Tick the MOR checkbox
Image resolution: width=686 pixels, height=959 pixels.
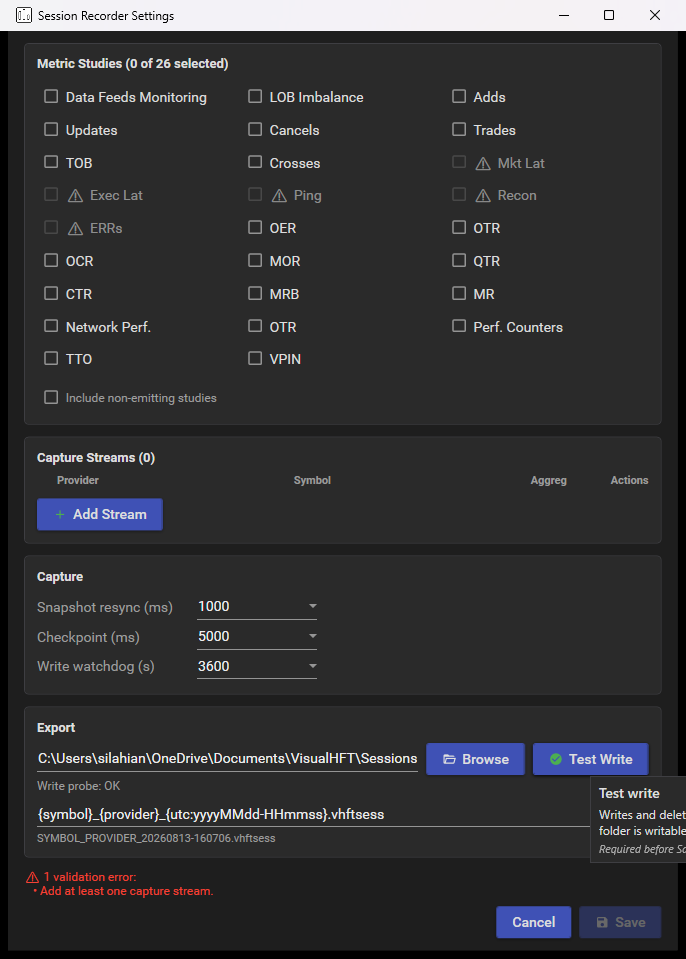click(255, 261)
